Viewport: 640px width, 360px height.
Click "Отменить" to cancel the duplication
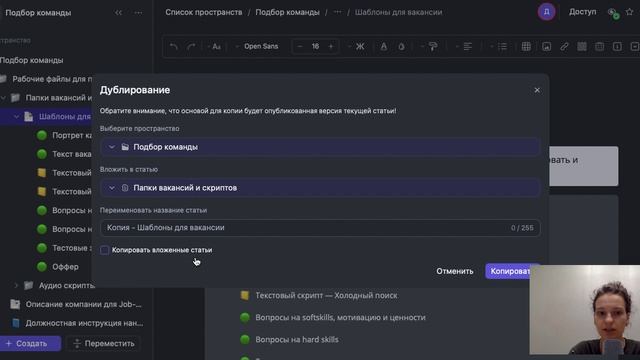click(x=455, y=271)
